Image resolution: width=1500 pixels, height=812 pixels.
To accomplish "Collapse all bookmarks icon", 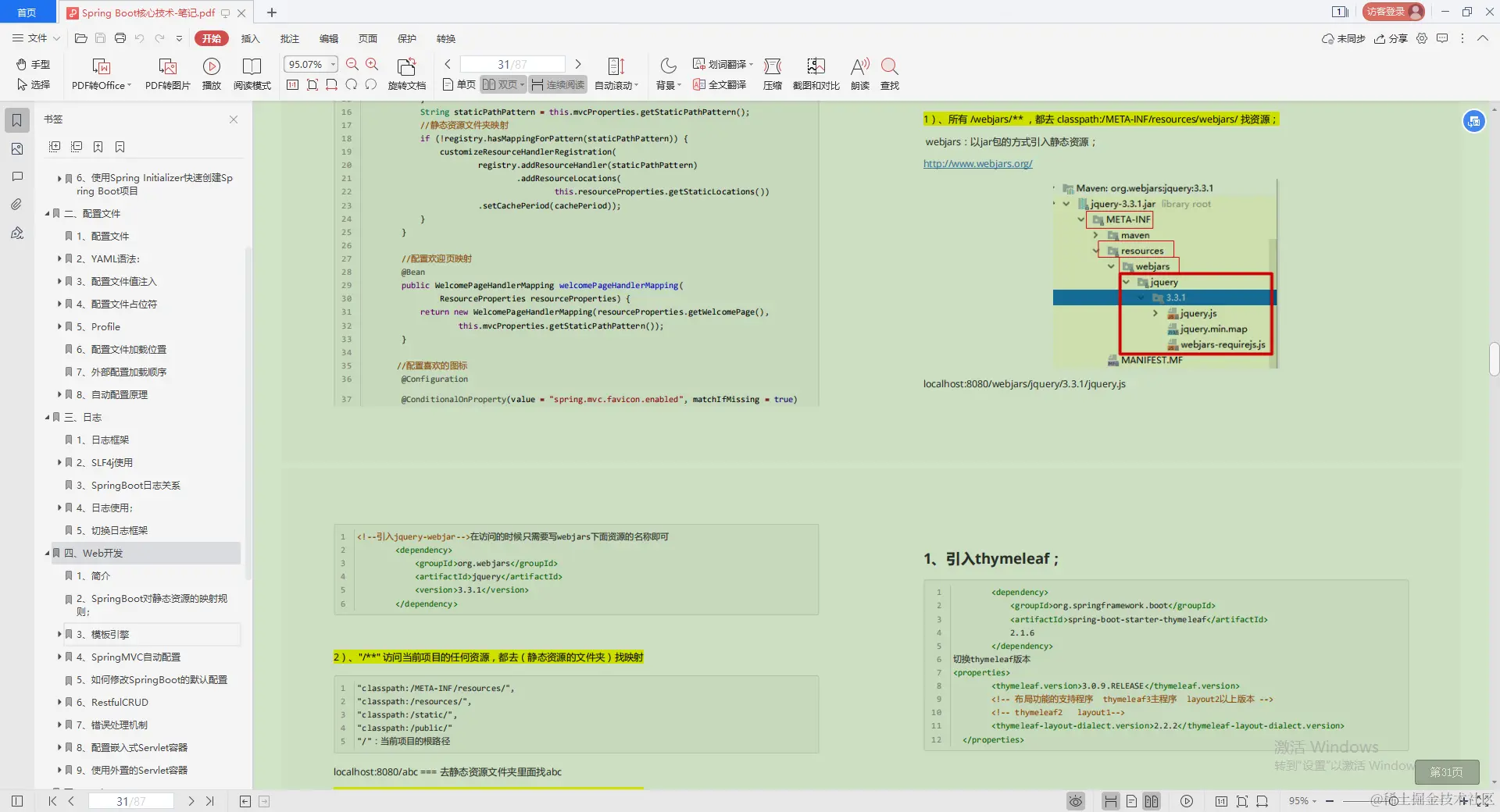I will coord(77,147).
